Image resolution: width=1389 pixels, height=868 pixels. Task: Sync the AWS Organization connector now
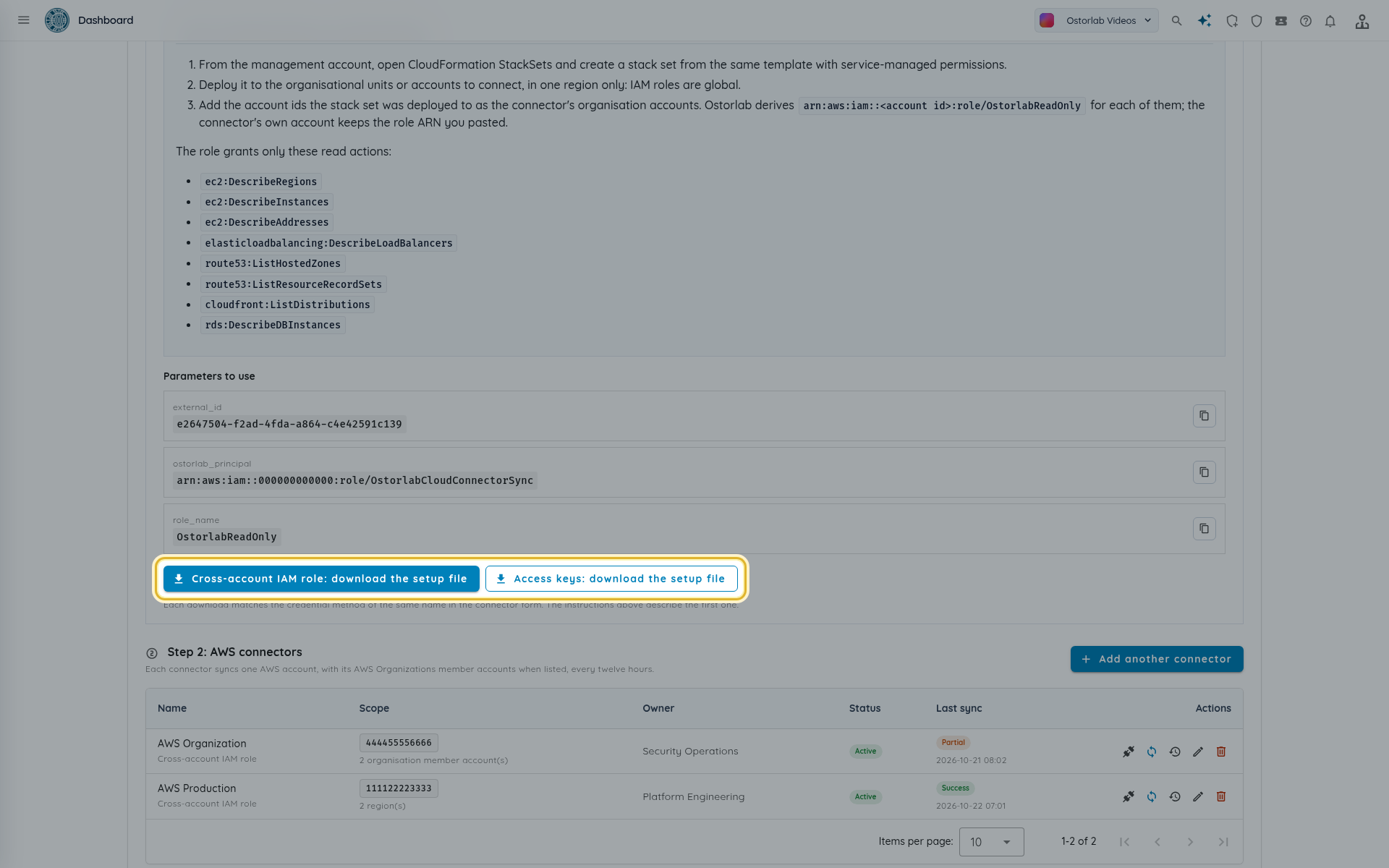1152,752
